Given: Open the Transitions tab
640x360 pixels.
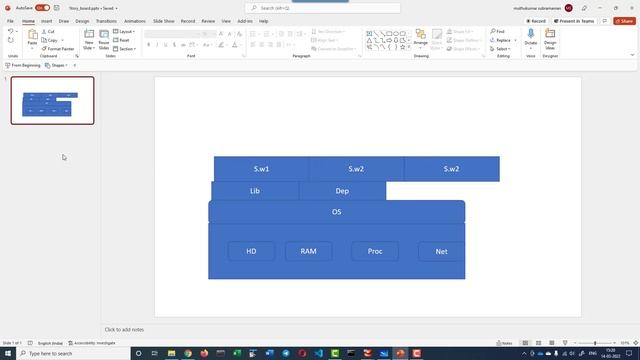Looking at the screenshot, I should click(x=106, y=21).
